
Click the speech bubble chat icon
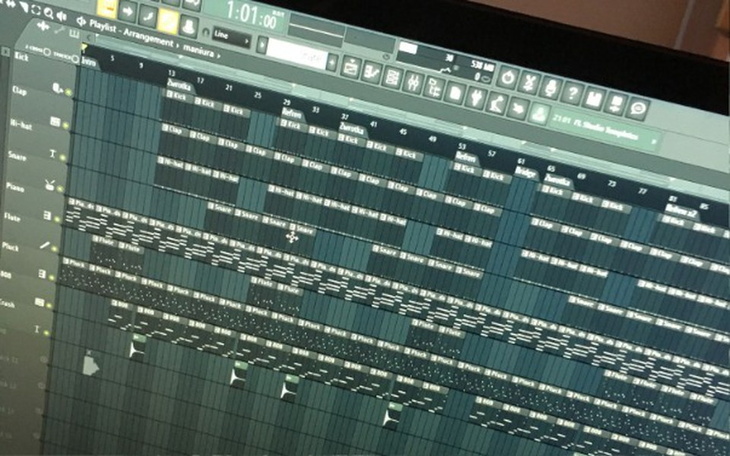(637, 108)
